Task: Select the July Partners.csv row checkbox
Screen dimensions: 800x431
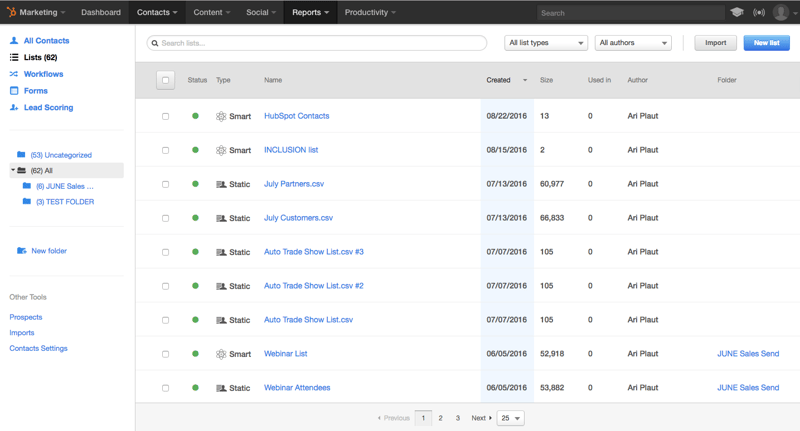Action: point(166,184)
